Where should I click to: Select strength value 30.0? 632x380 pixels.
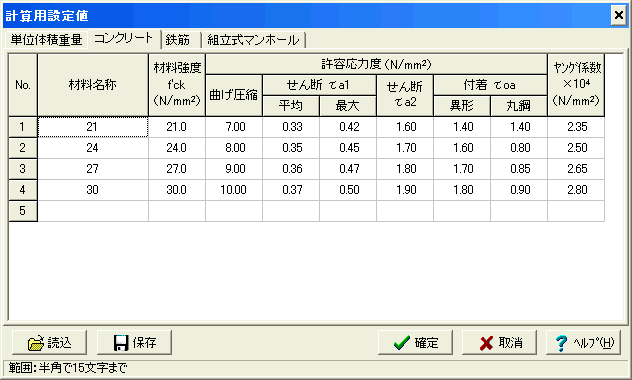point(177,190)
